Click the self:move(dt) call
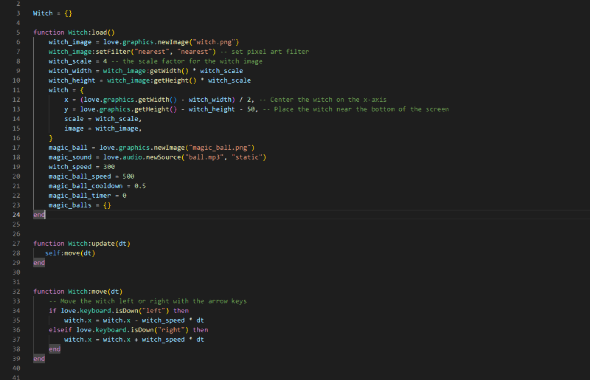The width and height of the screenshot is (590, 380). [x=70, y=254]
